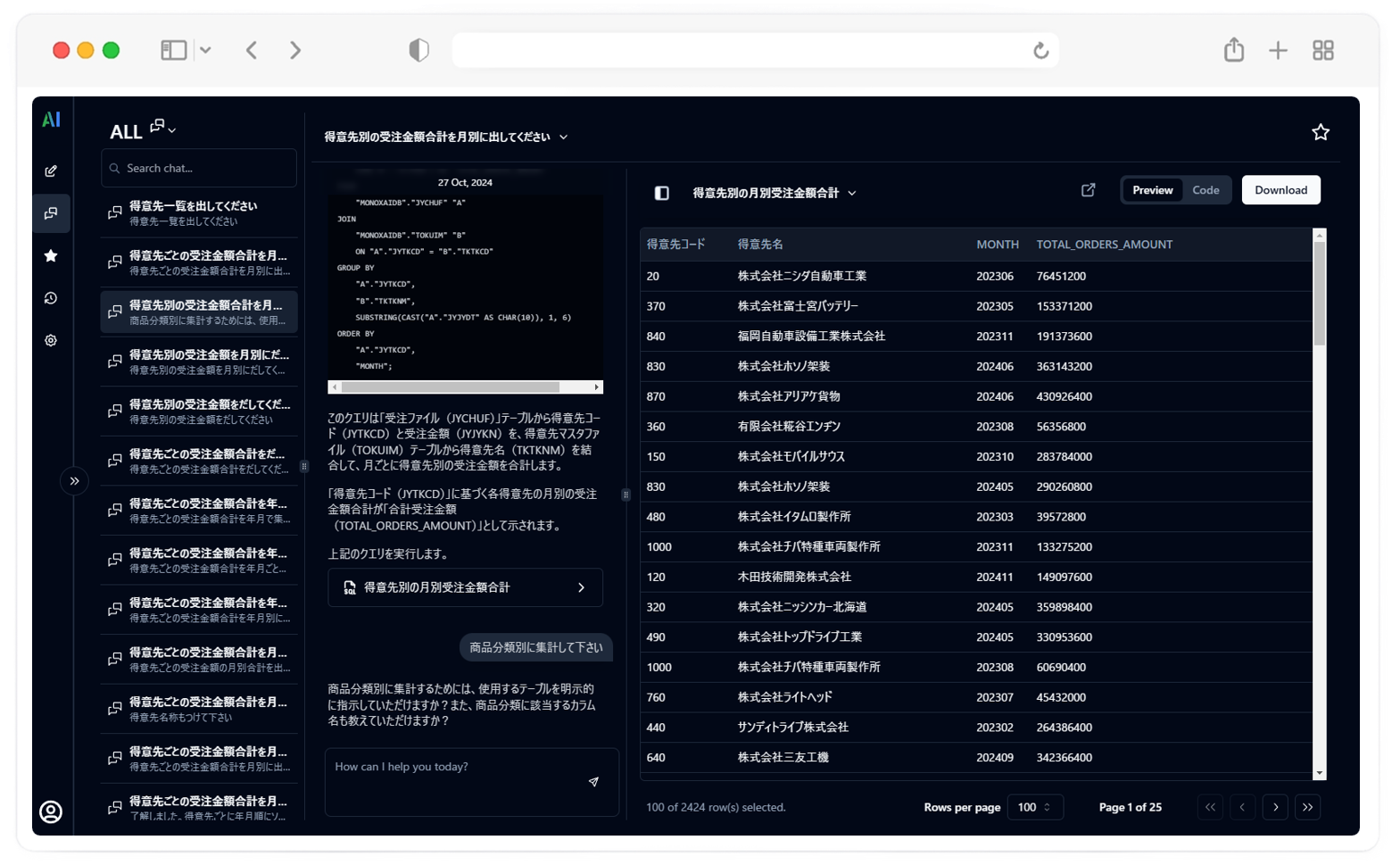Screen dimensions: 1400x865
Task: Open the 得意先別の月別受注金額合計 query result card
Action: 465,587
